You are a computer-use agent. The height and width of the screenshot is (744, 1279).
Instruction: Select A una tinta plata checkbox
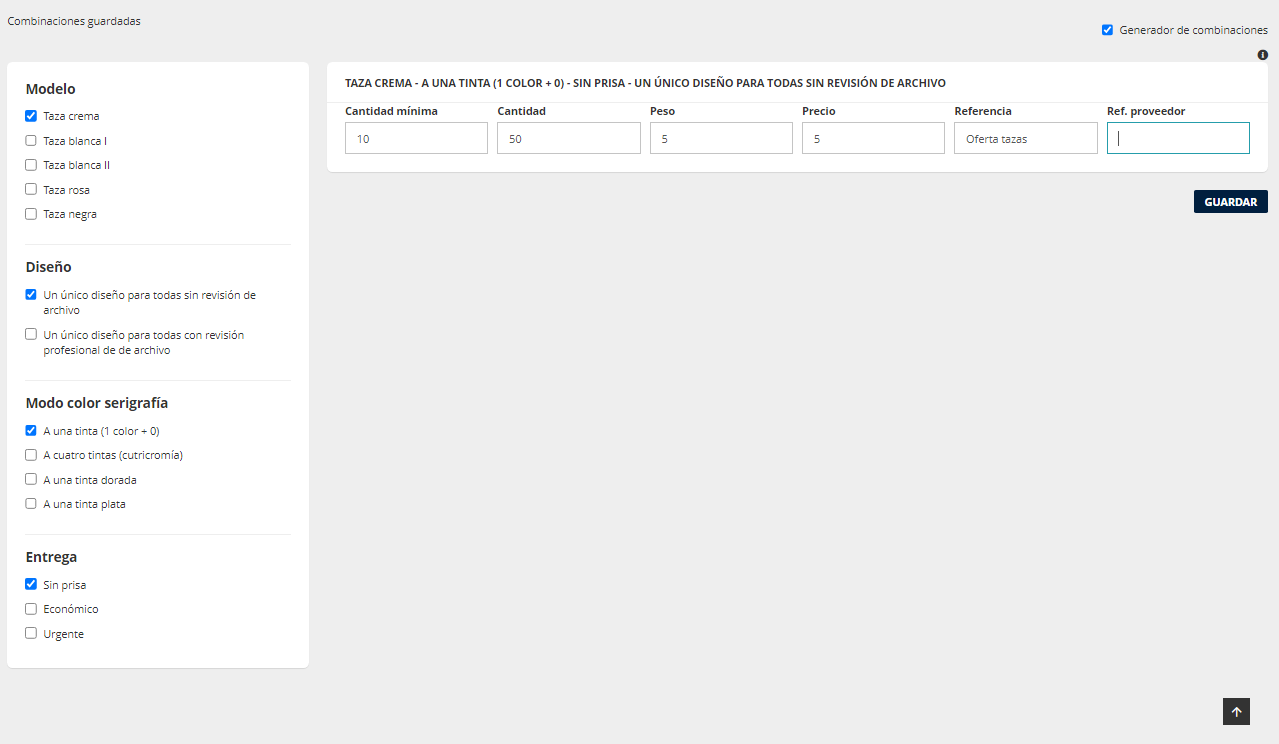[x=31, y=504]
